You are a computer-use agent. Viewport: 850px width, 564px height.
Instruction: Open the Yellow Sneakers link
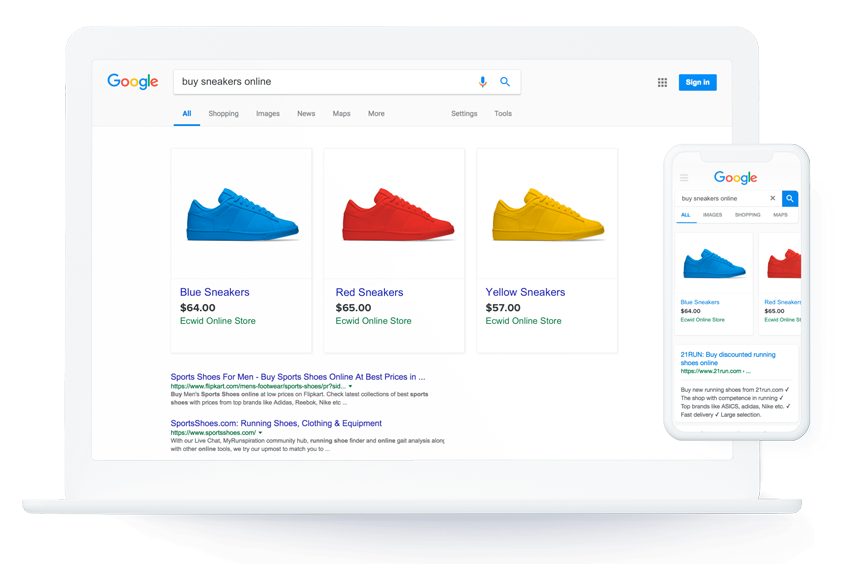tap(525, 292)
